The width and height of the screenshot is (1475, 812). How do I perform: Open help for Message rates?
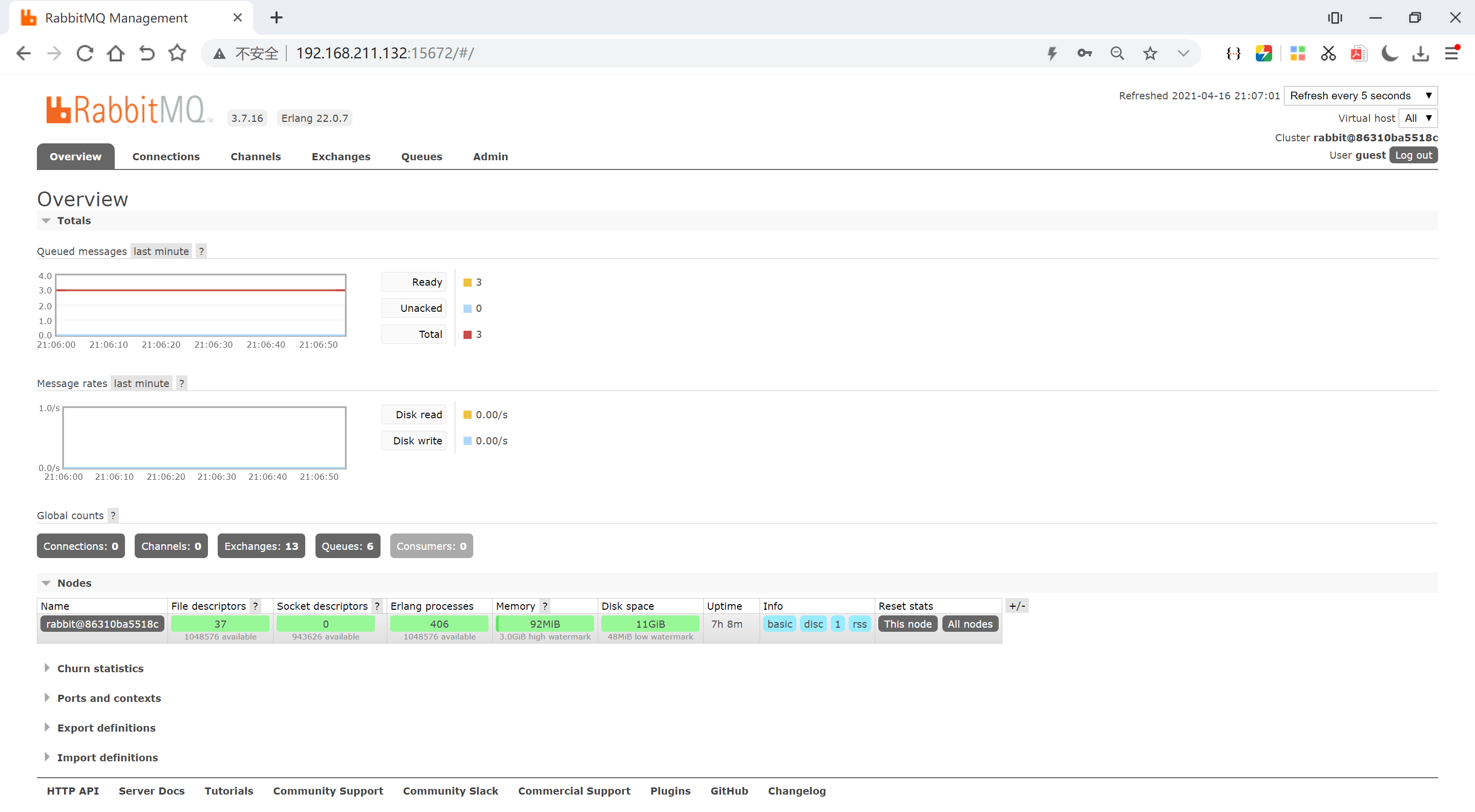pyautogui.click(x=181, y=383)
